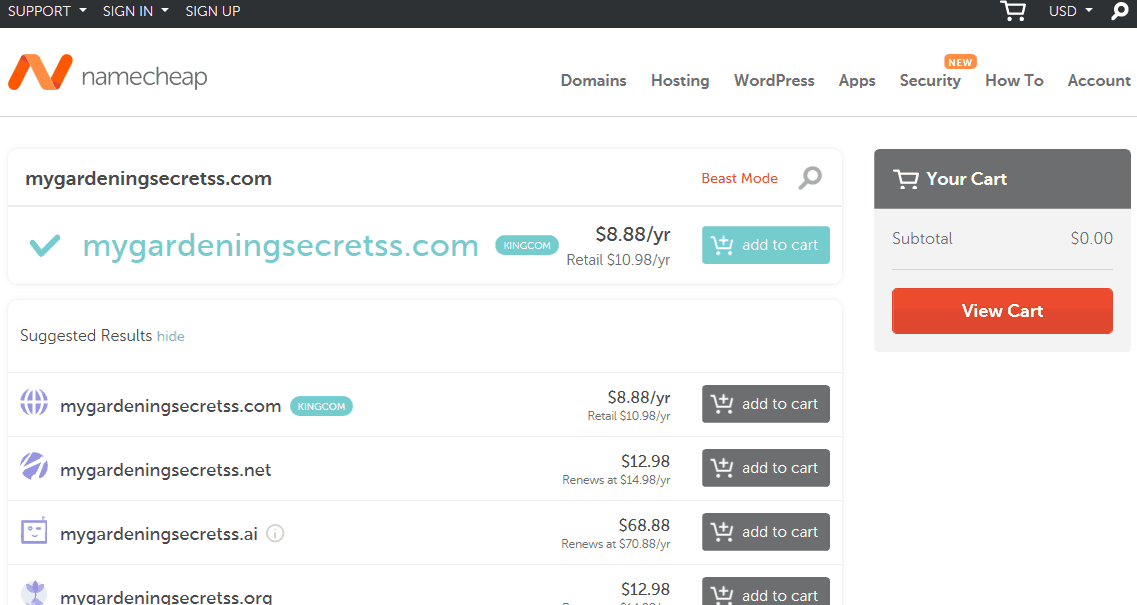The height and width of the screenshot is (605, 1137).
Task: Click the .net icon beside mygardeningsecretss.net
Action: [34, 466]
